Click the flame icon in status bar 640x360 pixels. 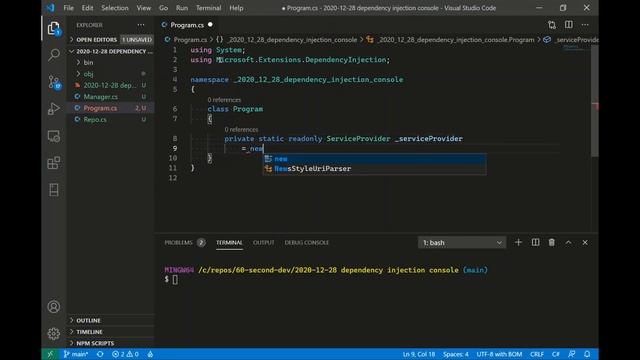click(150, 354)
